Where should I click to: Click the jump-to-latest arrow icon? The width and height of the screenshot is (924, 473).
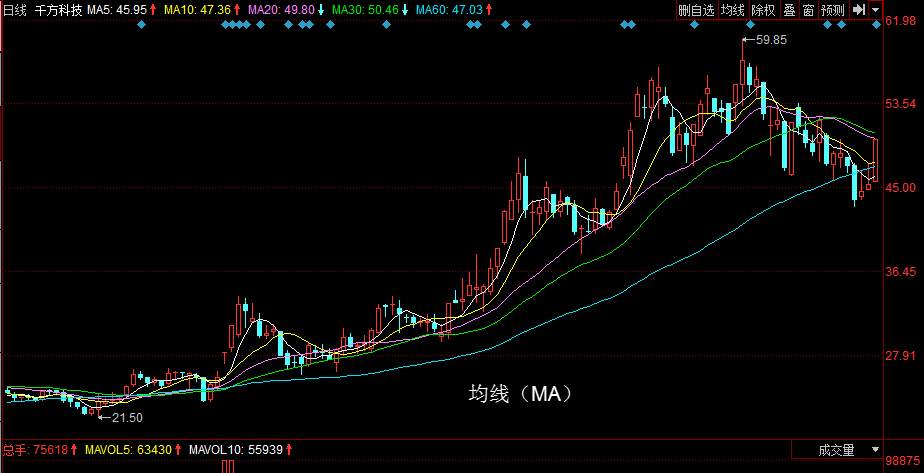pos(858,10)
